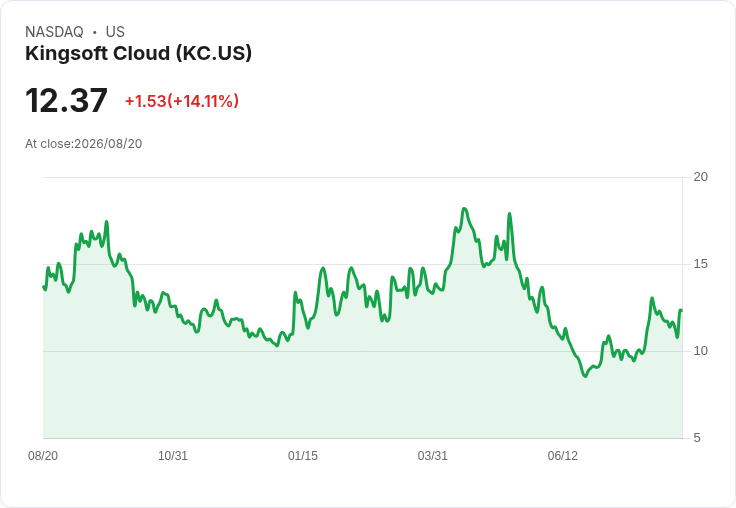Click the US market label

pos(115,32)
